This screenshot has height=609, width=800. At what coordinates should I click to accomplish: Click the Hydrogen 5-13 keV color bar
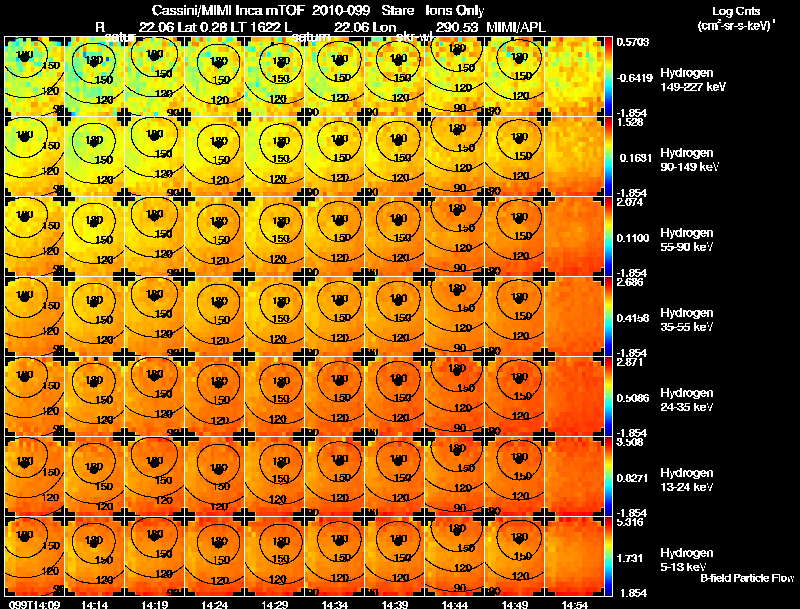(x=608, y=556)
